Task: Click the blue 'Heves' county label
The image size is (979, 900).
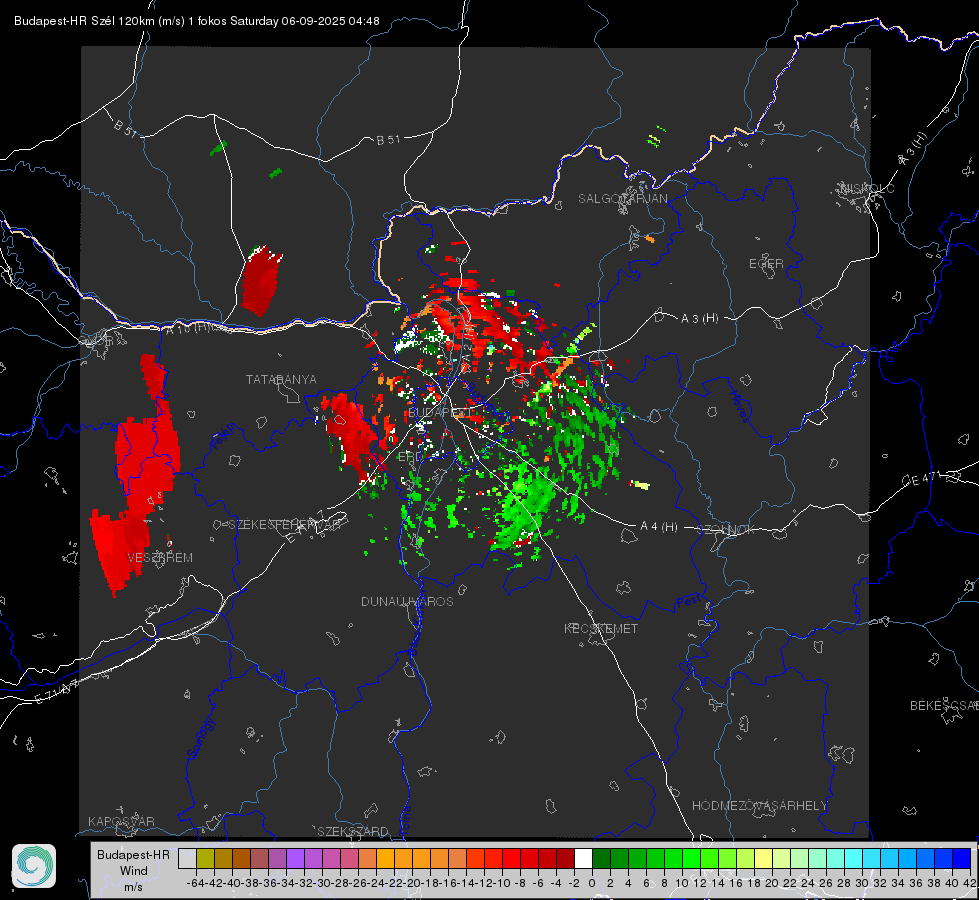Action: [x=739, y=405]
